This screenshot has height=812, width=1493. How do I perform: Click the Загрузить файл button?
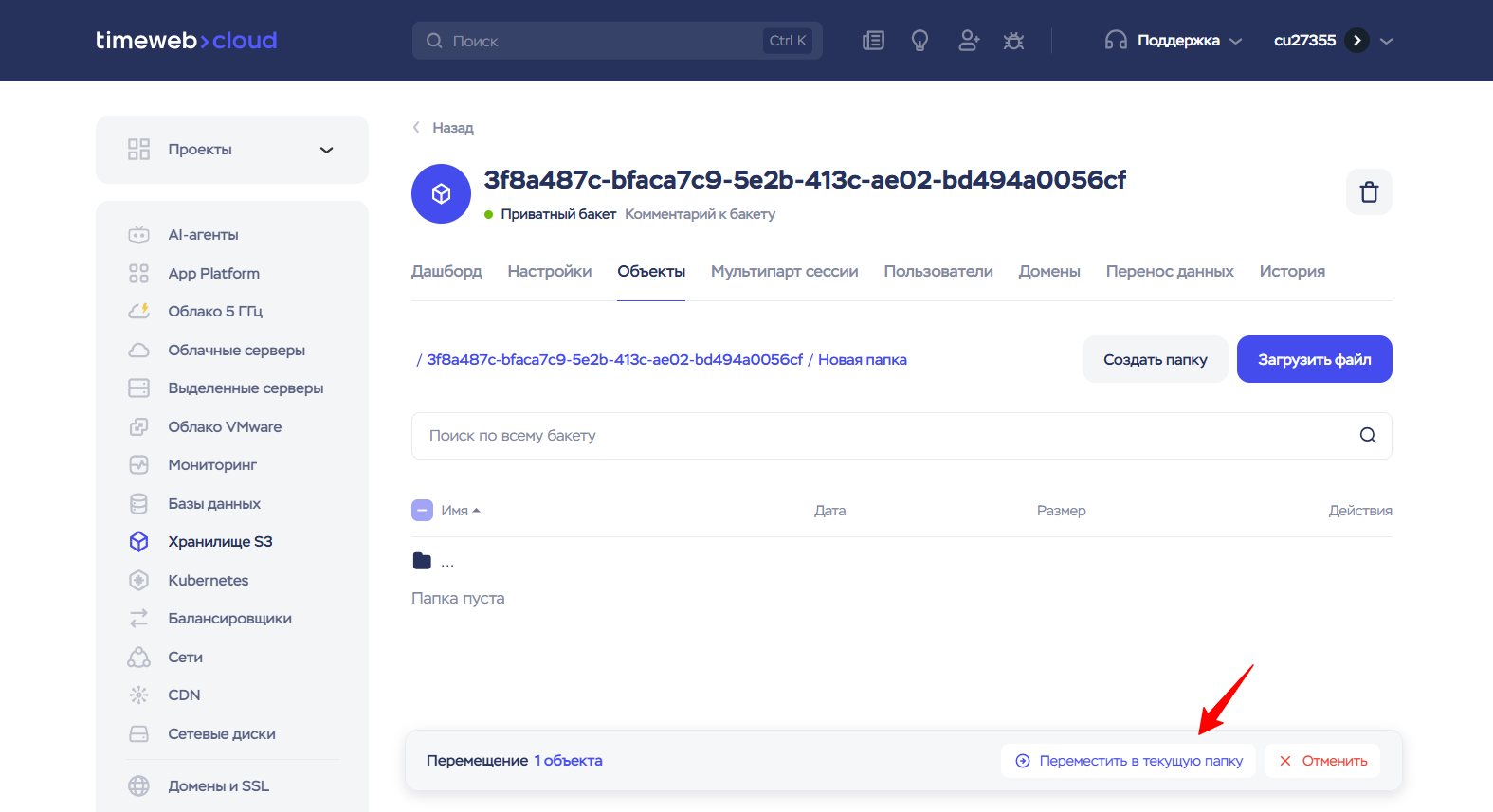point(1314,359)
